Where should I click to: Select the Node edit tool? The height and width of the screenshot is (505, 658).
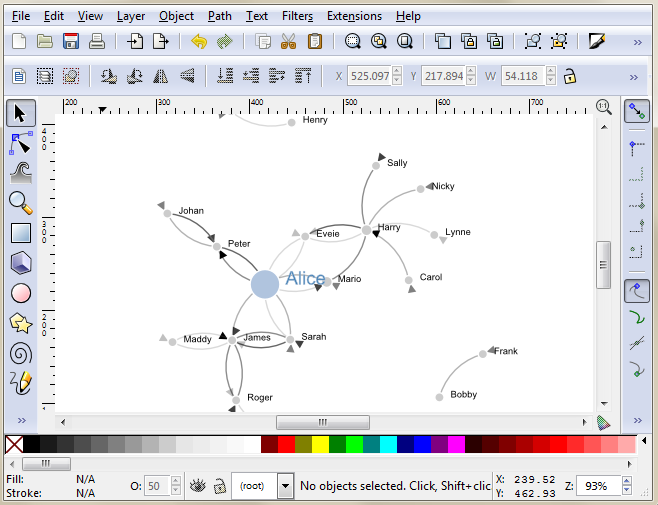point(21,143)
